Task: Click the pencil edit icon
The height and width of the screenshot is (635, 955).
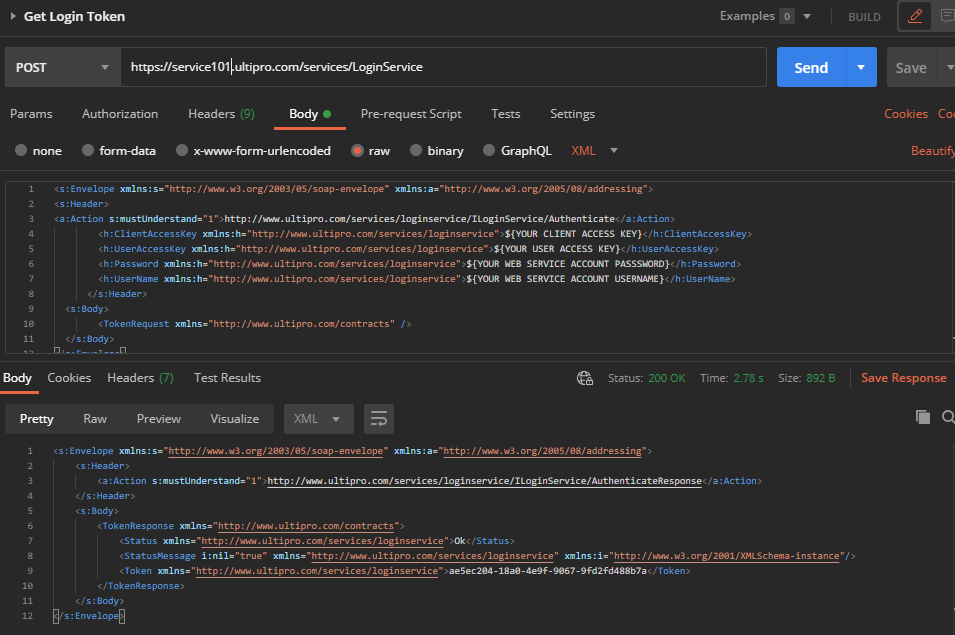Action: (915, 16)
